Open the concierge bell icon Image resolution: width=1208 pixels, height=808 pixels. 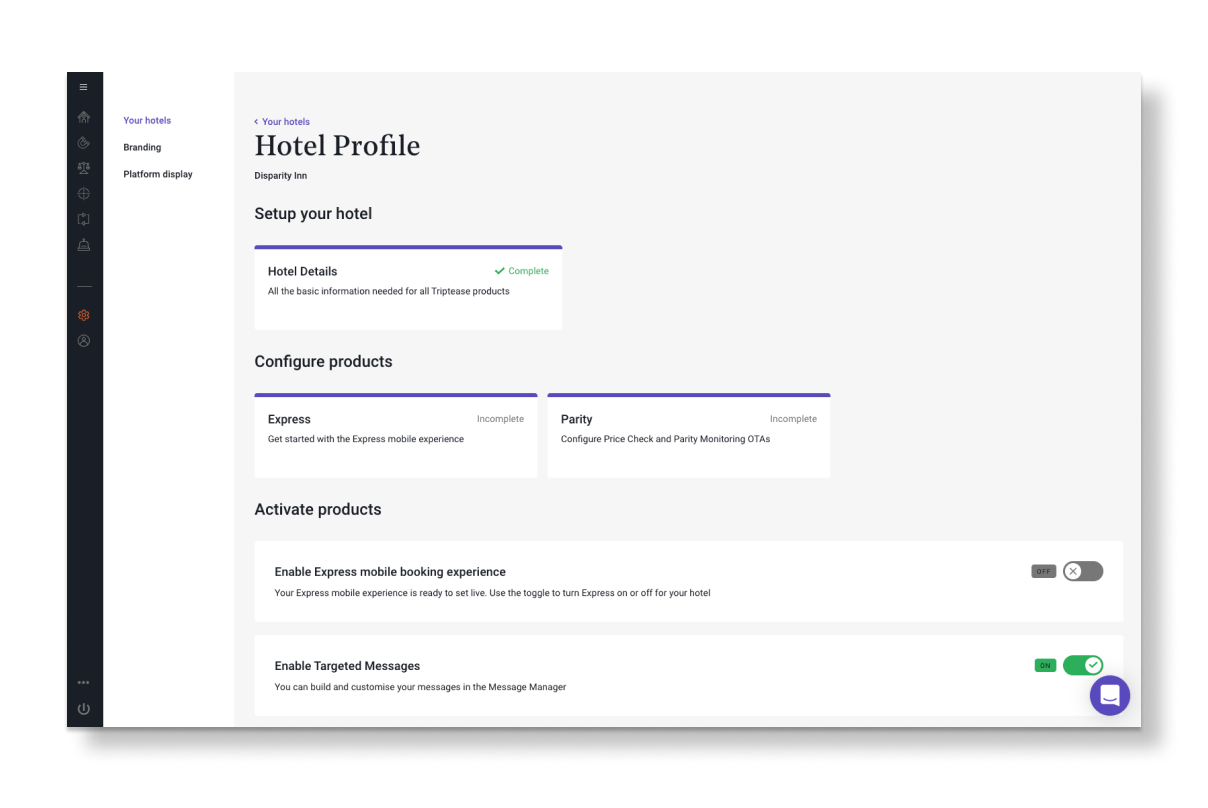(83, 245)
